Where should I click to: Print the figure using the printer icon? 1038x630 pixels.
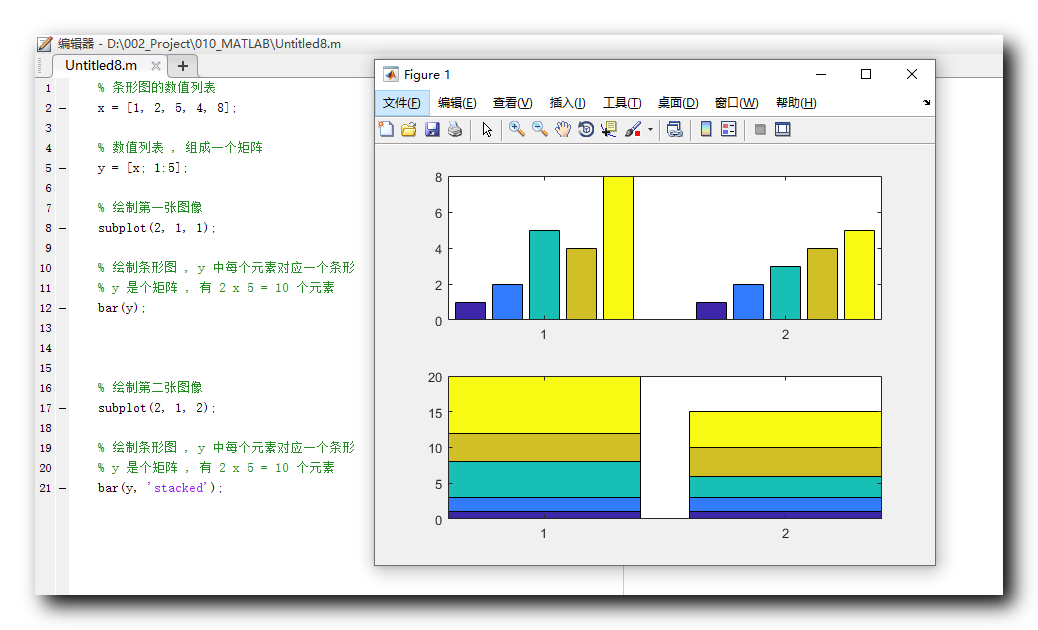pos(455,129)
